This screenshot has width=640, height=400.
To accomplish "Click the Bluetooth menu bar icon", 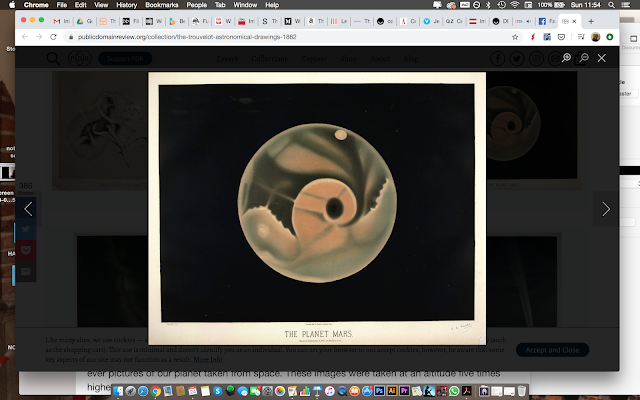I will coord(488,5).
